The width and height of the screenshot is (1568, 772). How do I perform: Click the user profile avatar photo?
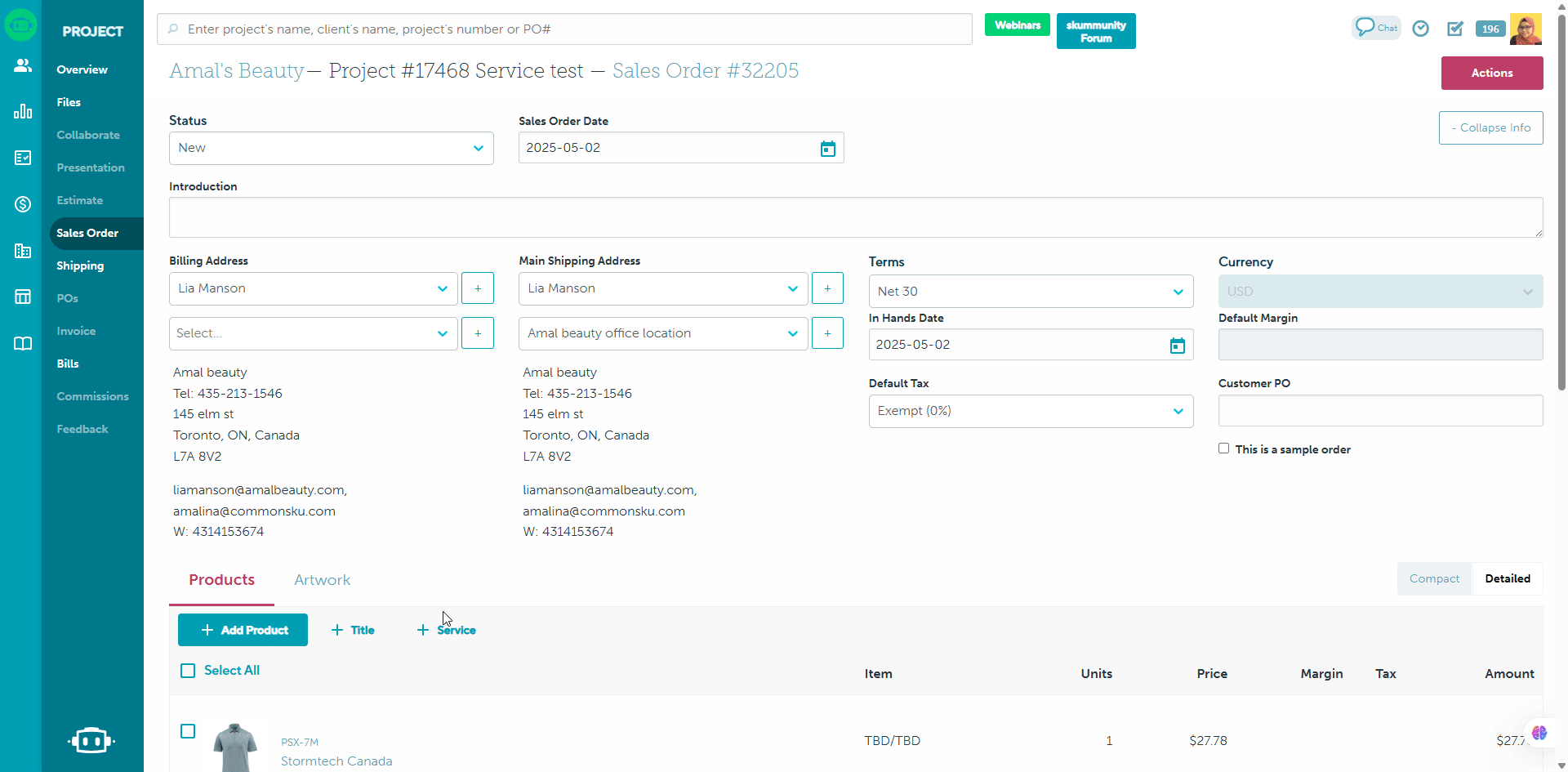(x=1525, y=29)
